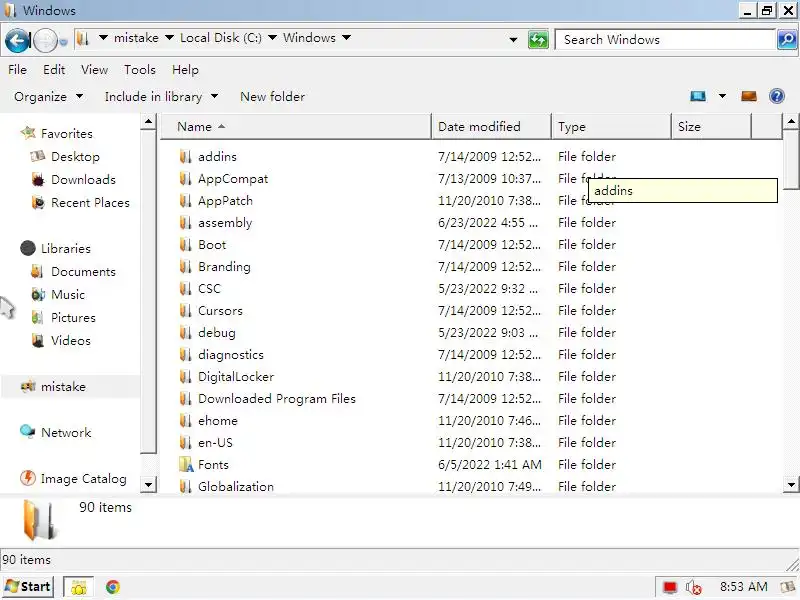Select the addins folder icon
Viewport: 800px width, 600px height.
[x=186, y=157]
